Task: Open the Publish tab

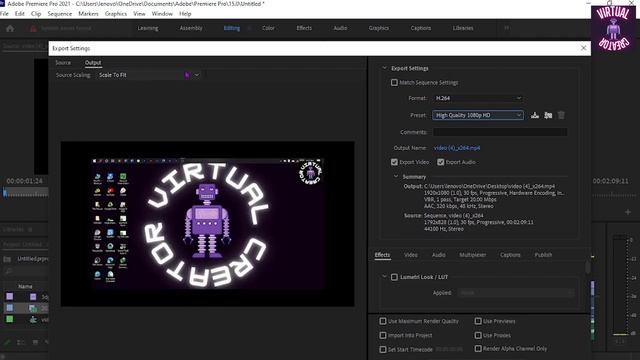Action: click(x=543, y=255)
